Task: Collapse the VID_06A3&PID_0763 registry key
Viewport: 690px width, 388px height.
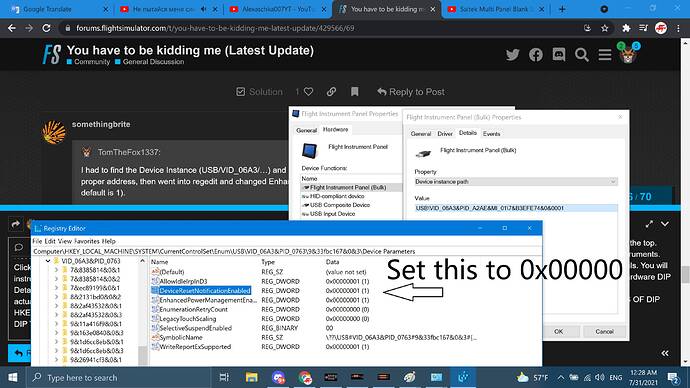Action: point(48,261)
